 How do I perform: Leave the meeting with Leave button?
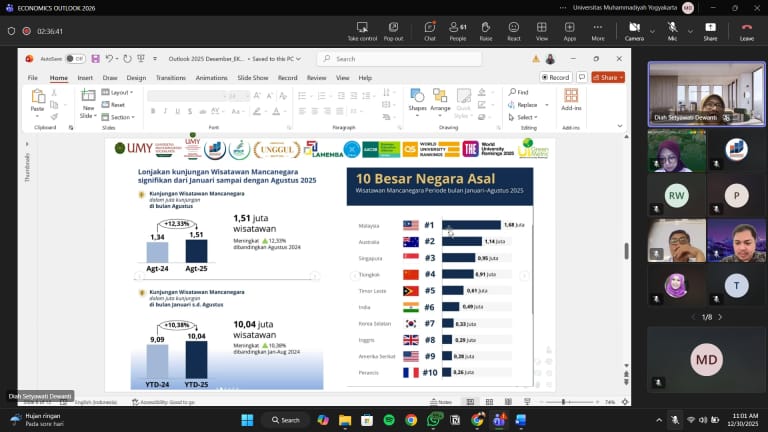coord(746,31)
